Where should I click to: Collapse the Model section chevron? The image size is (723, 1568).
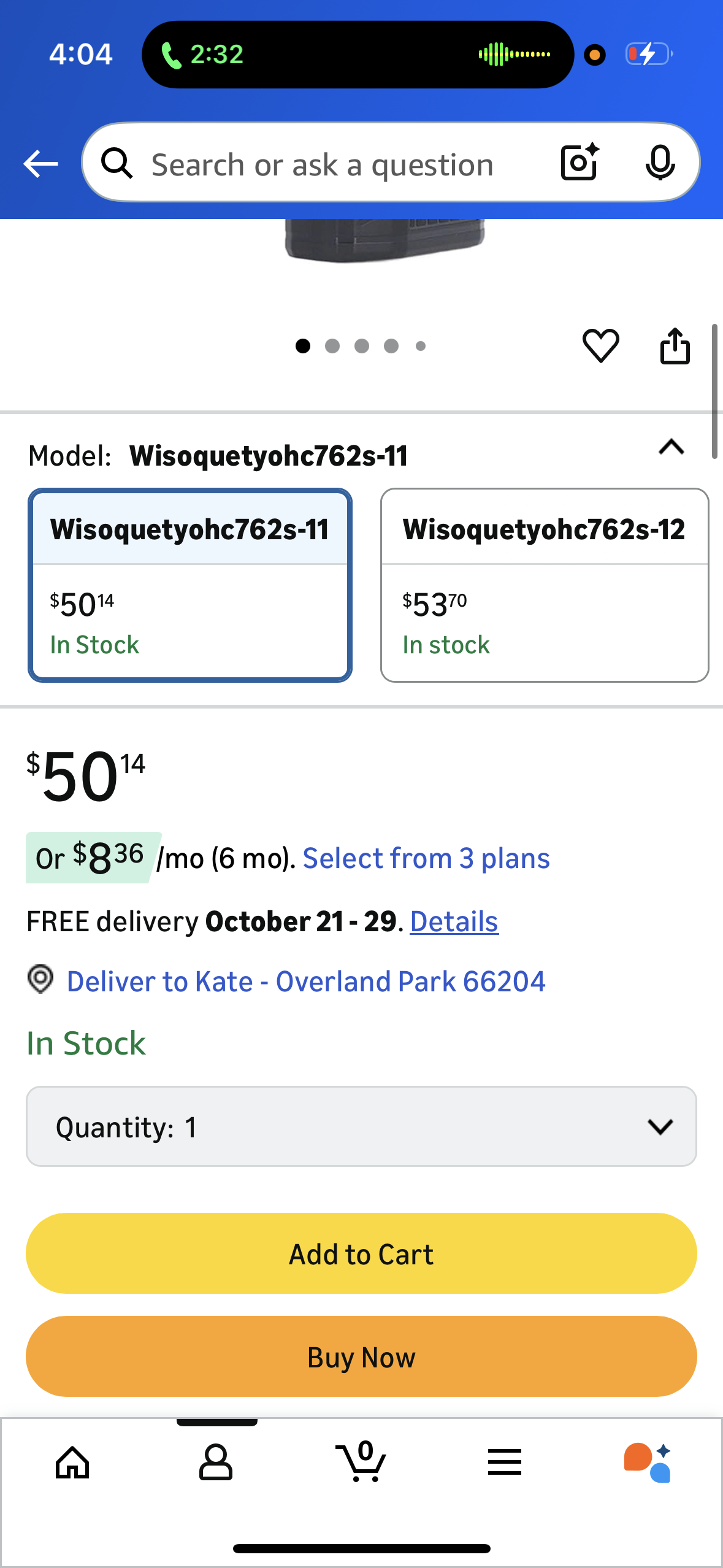671,447
